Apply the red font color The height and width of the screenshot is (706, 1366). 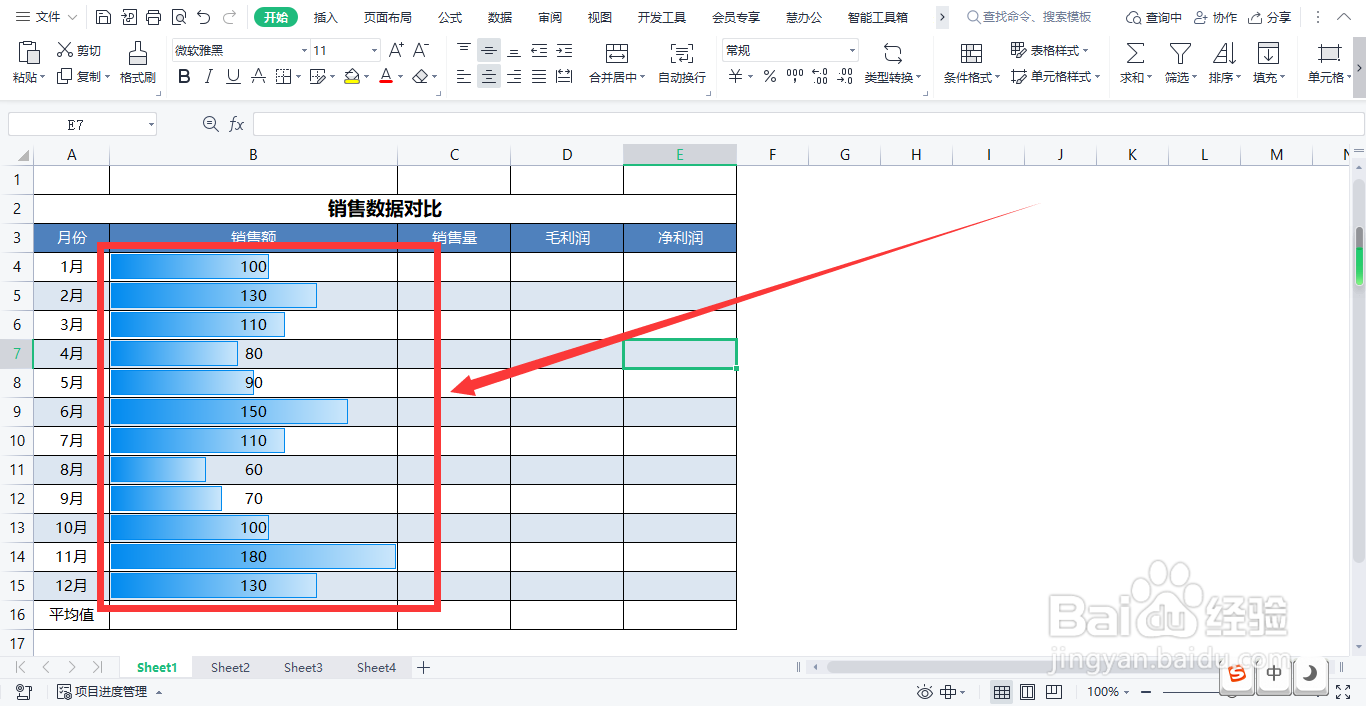coord(387,76)
